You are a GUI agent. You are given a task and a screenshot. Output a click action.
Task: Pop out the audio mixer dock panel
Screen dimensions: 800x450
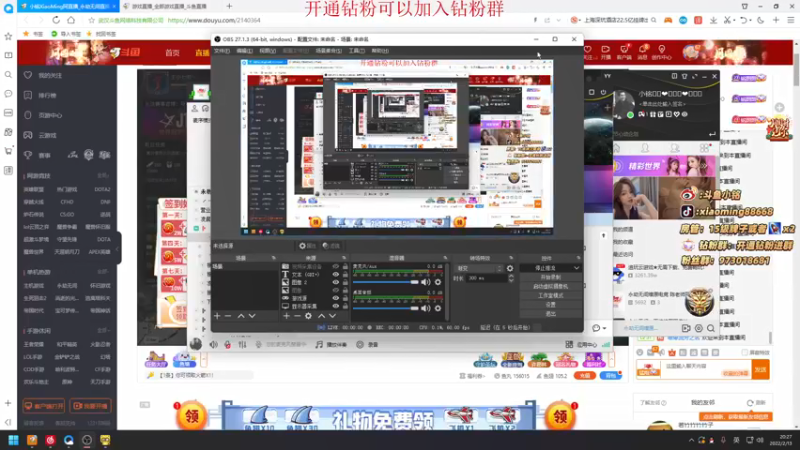(x=445, y=258)
